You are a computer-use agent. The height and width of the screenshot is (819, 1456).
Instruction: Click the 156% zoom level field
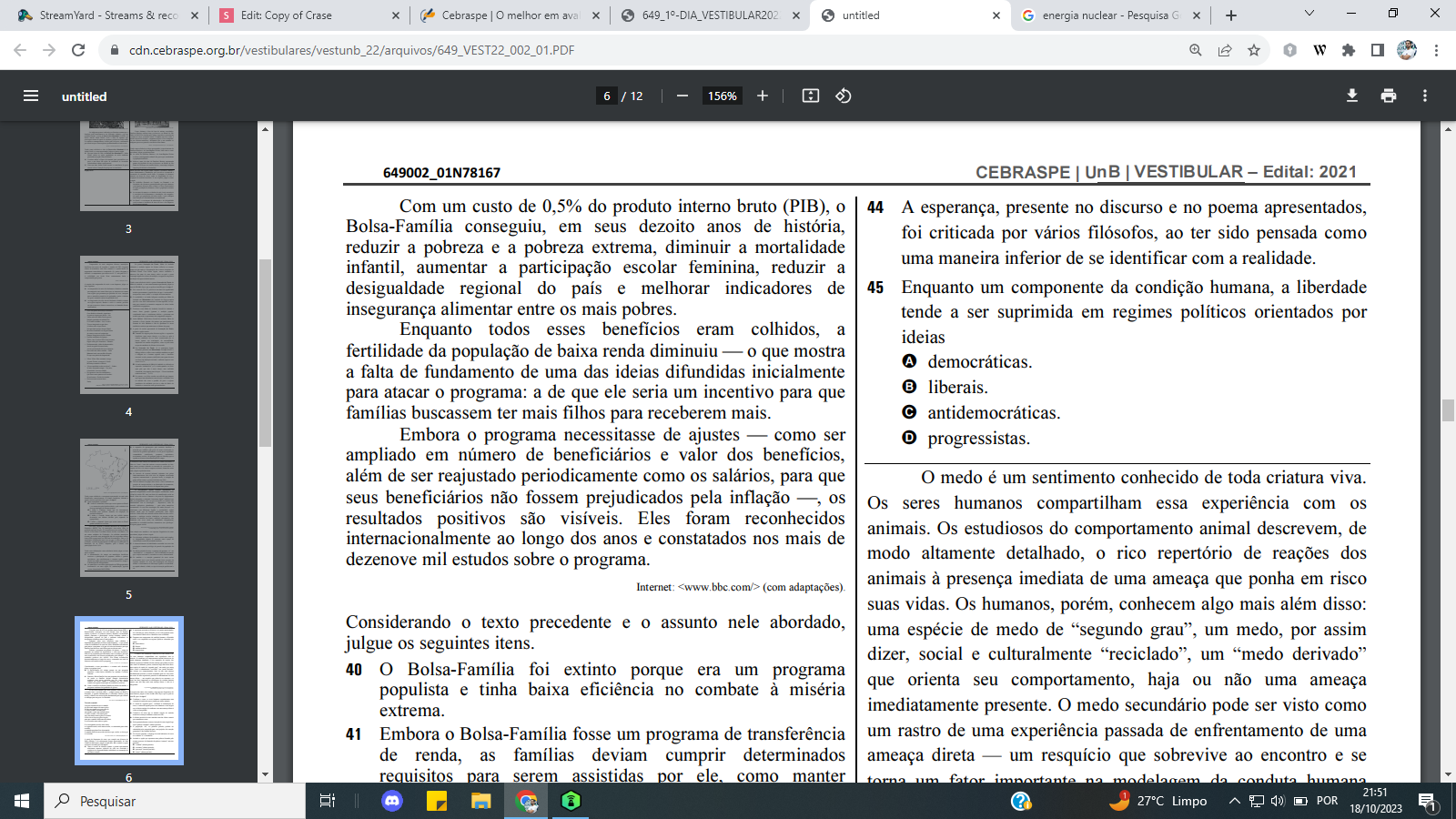tap(723, 96)
